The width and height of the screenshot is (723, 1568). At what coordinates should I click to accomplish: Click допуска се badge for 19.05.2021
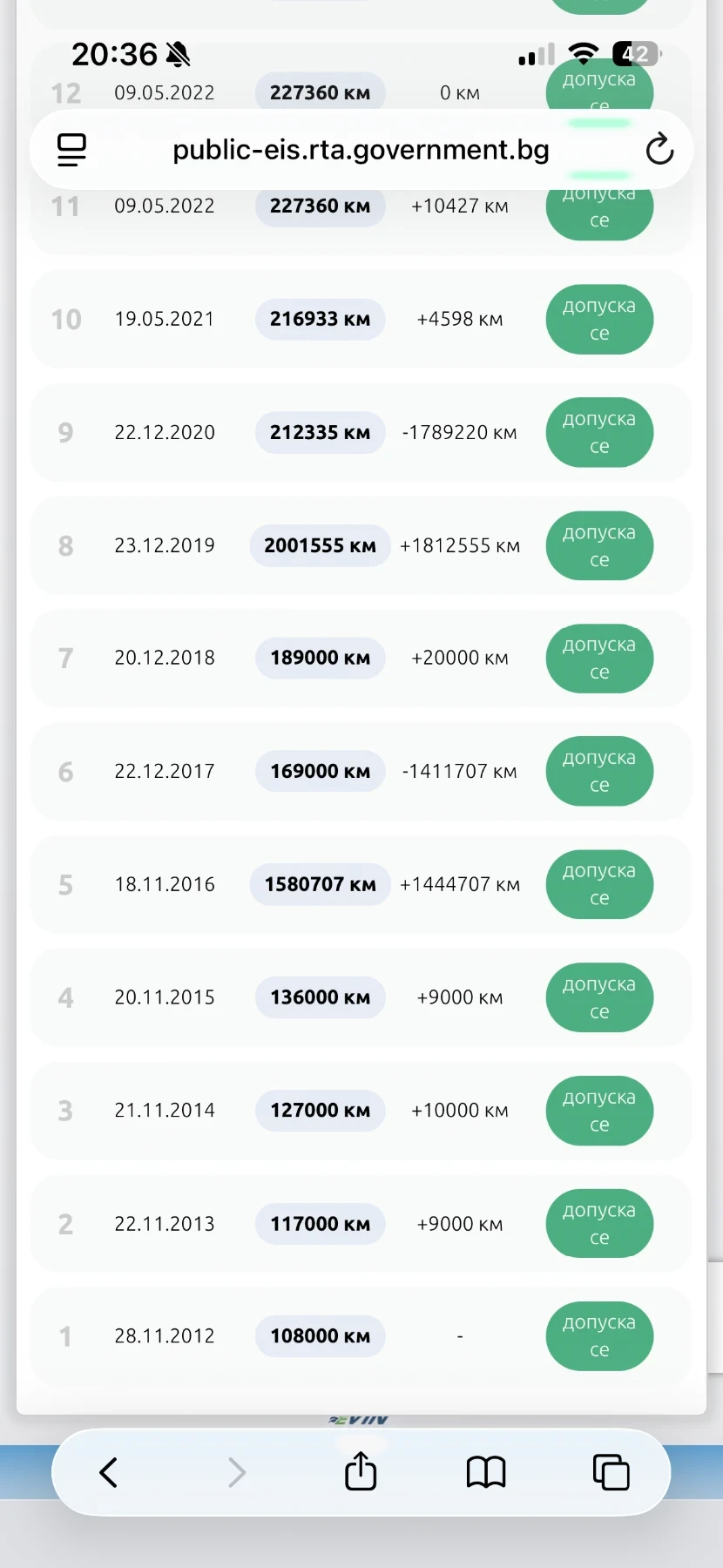click(x=599, y=320)
